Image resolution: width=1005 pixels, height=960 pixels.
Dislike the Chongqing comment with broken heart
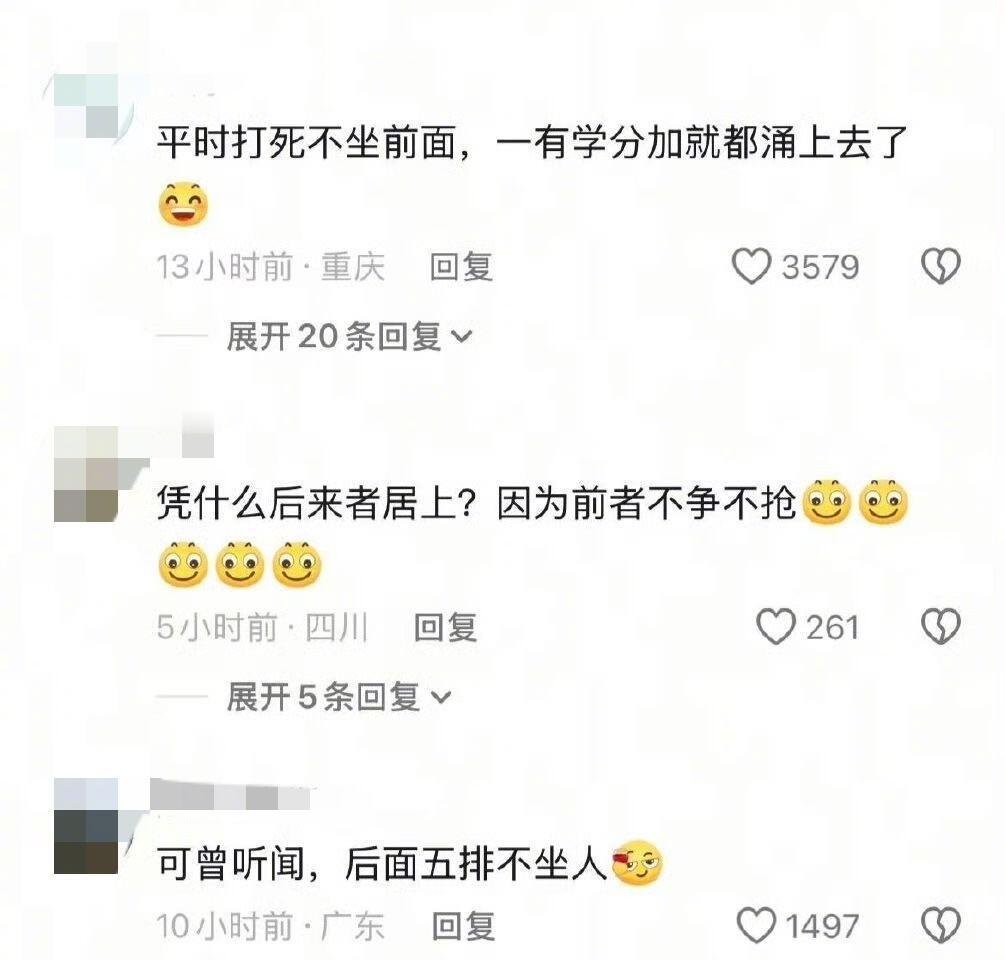point(940,266)
